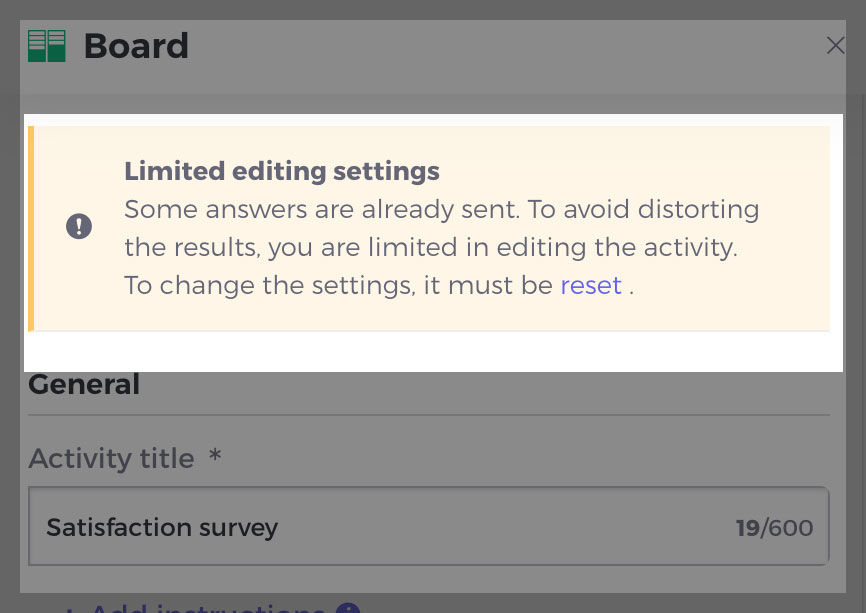Click the Board dialog title text
The image size is (866, 613).
[136, 46]
